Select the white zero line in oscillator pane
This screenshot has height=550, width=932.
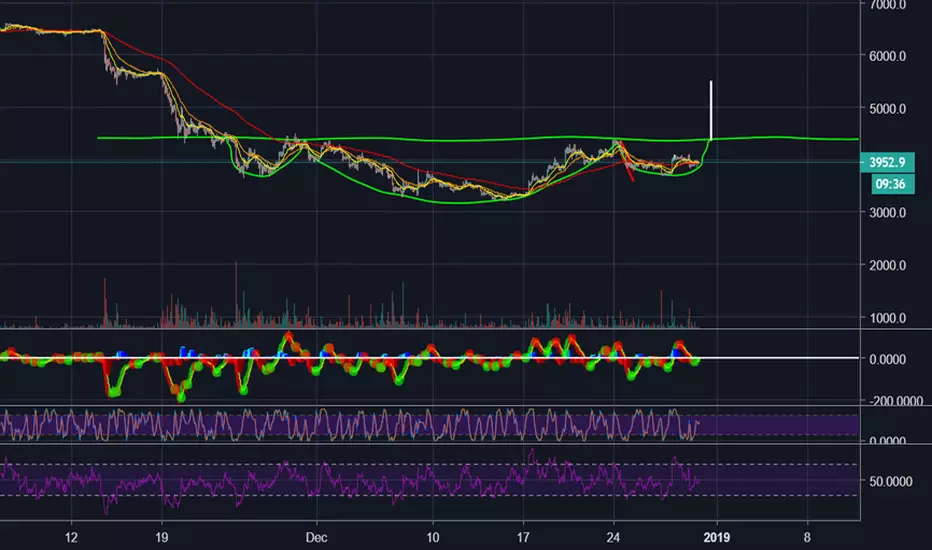[x=429, y=358]
